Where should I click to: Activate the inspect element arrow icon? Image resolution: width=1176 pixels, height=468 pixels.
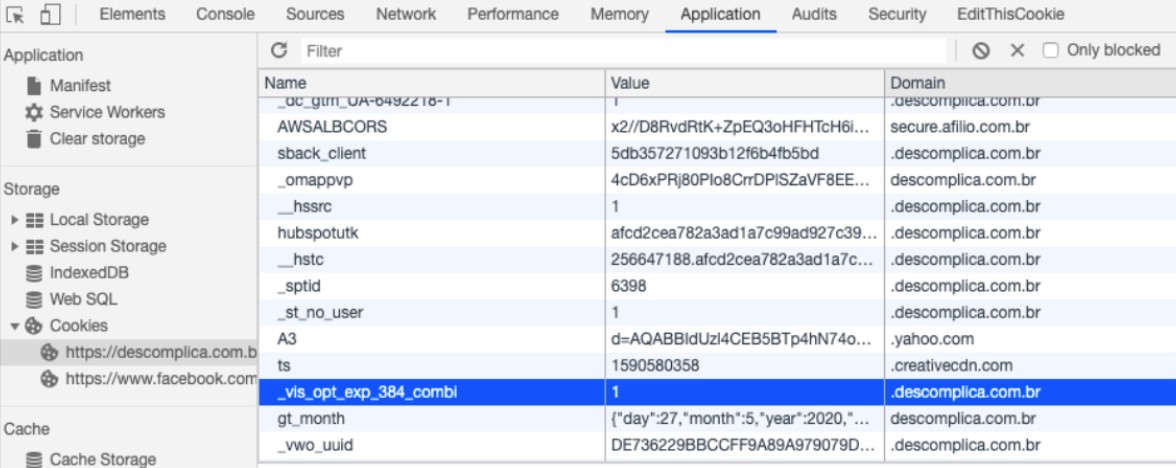16,14
